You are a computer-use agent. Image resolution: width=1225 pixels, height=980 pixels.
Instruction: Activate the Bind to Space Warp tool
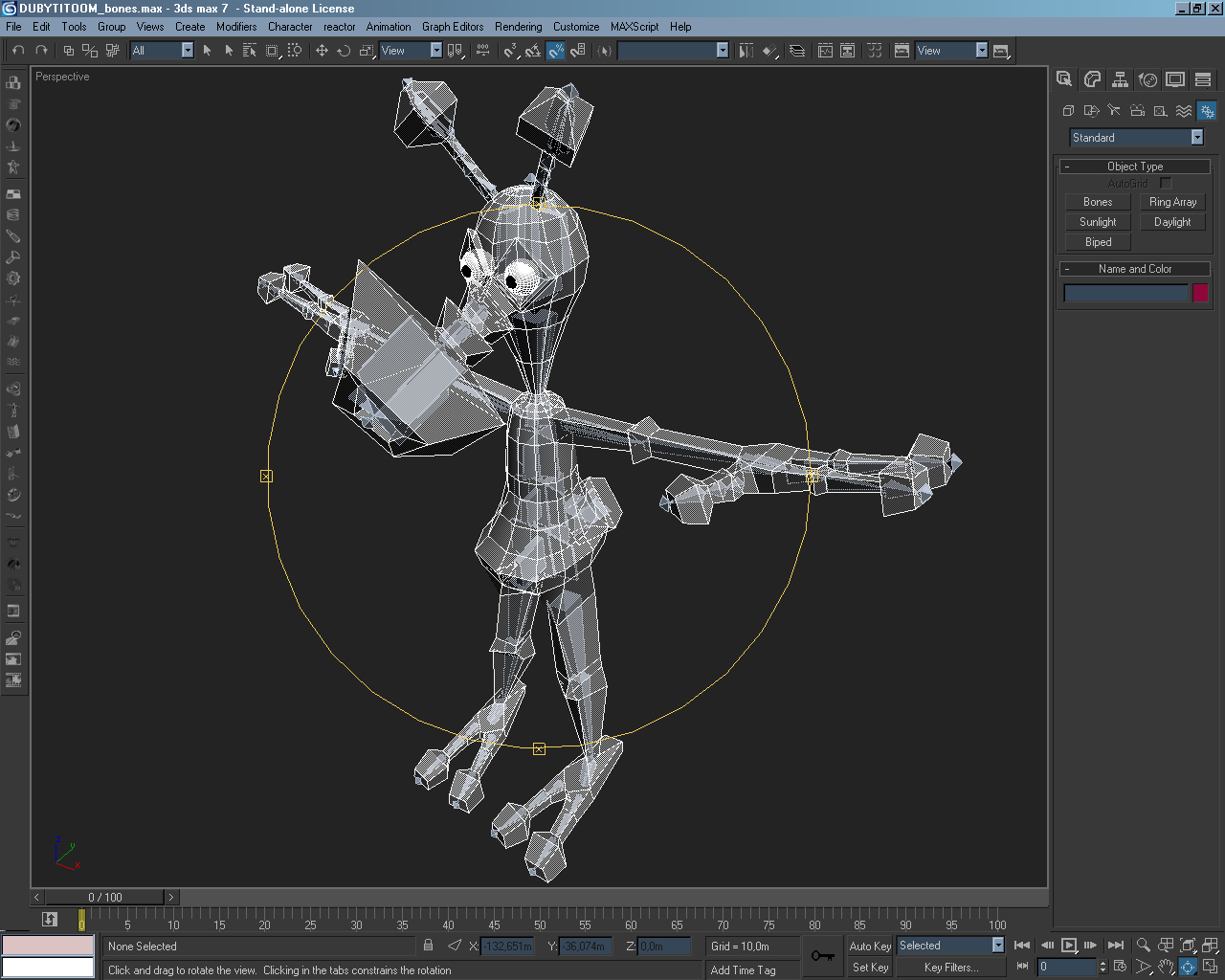click(x=113, y=51)
